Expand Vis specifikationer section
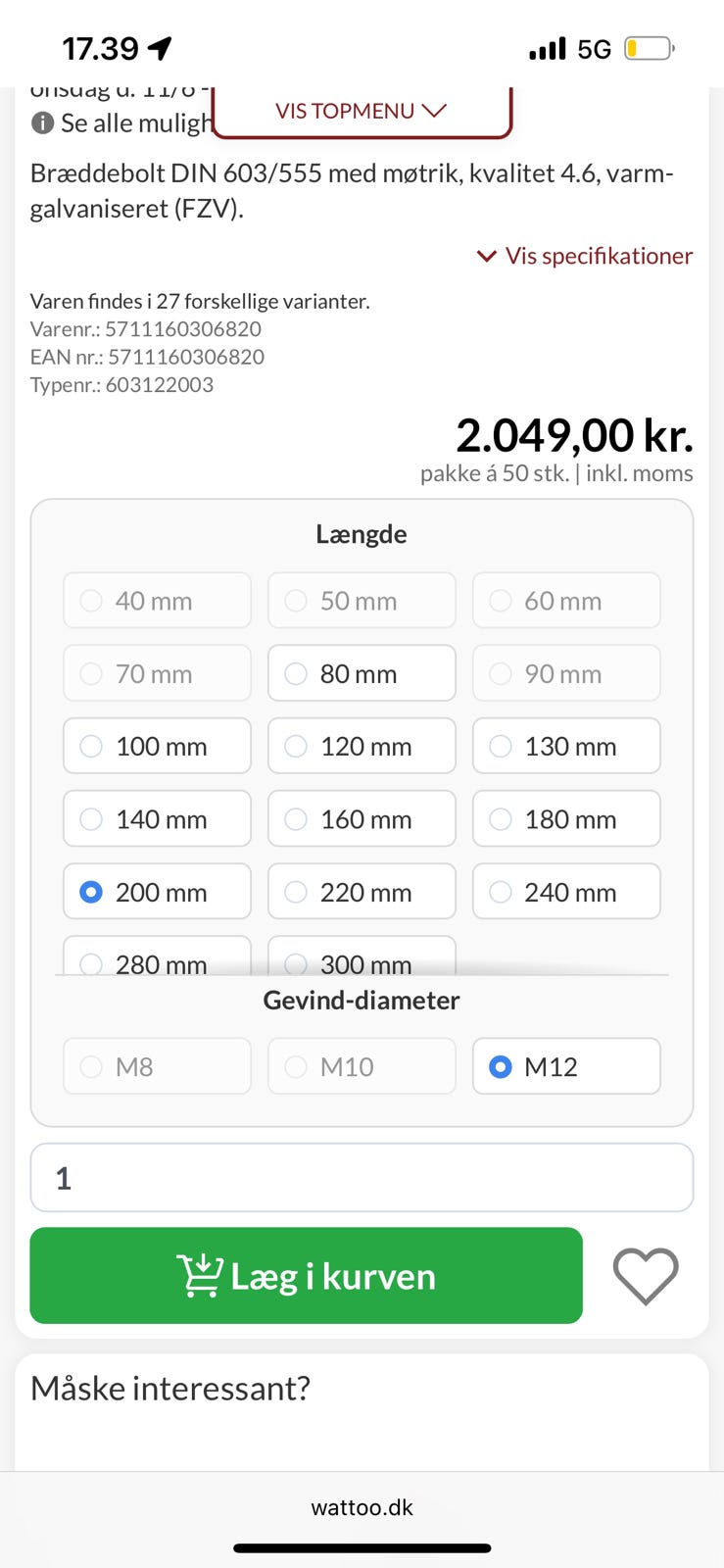The height and width of the screenshot is (1568, 724). (x=585, y=256)
